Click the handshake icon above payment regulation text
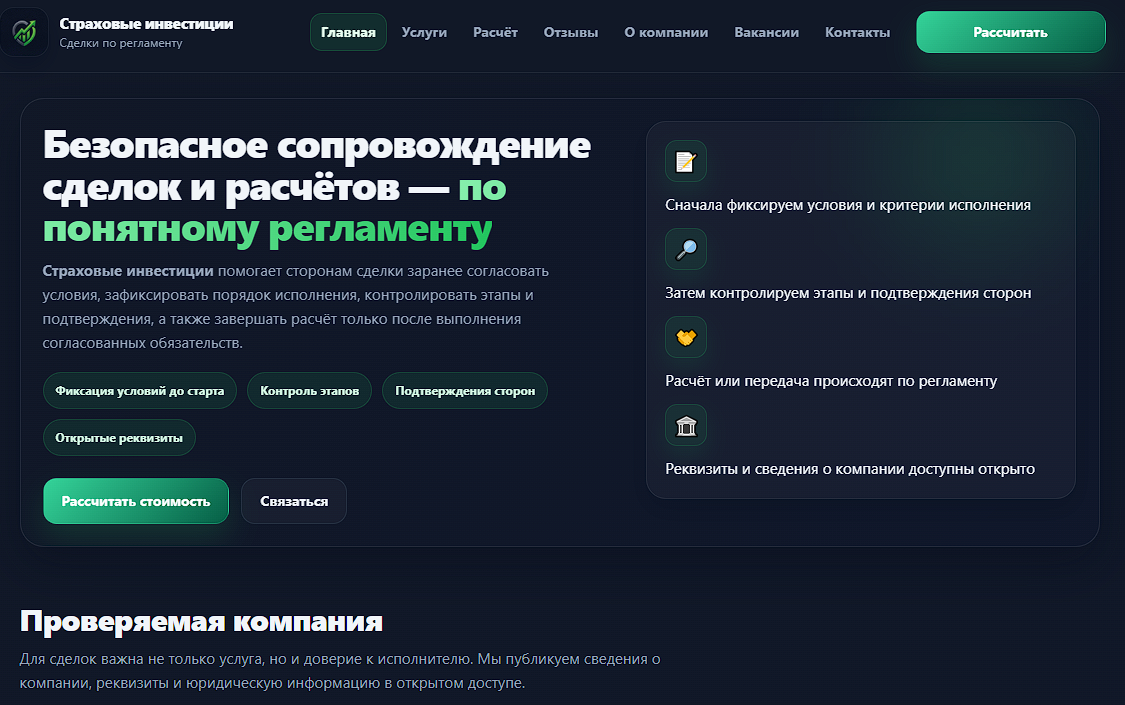The width and height of the screenshot is (1125, 705). click(685, 337)
